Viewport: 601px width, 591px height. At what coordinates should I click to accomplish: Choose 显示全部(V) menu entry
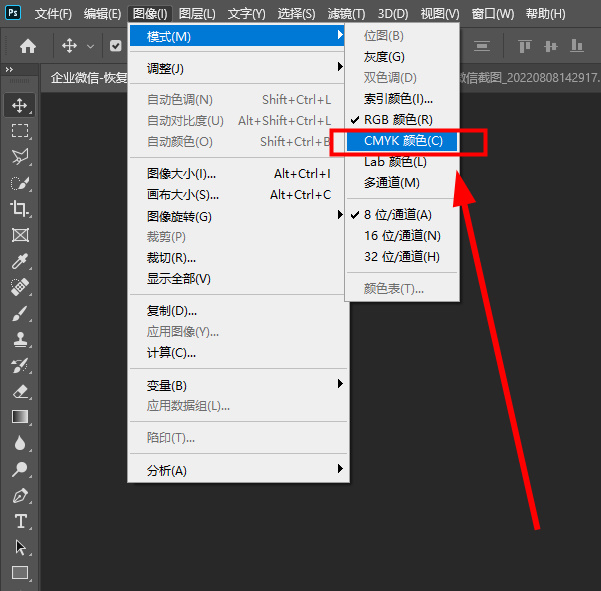tap(237, 279)
